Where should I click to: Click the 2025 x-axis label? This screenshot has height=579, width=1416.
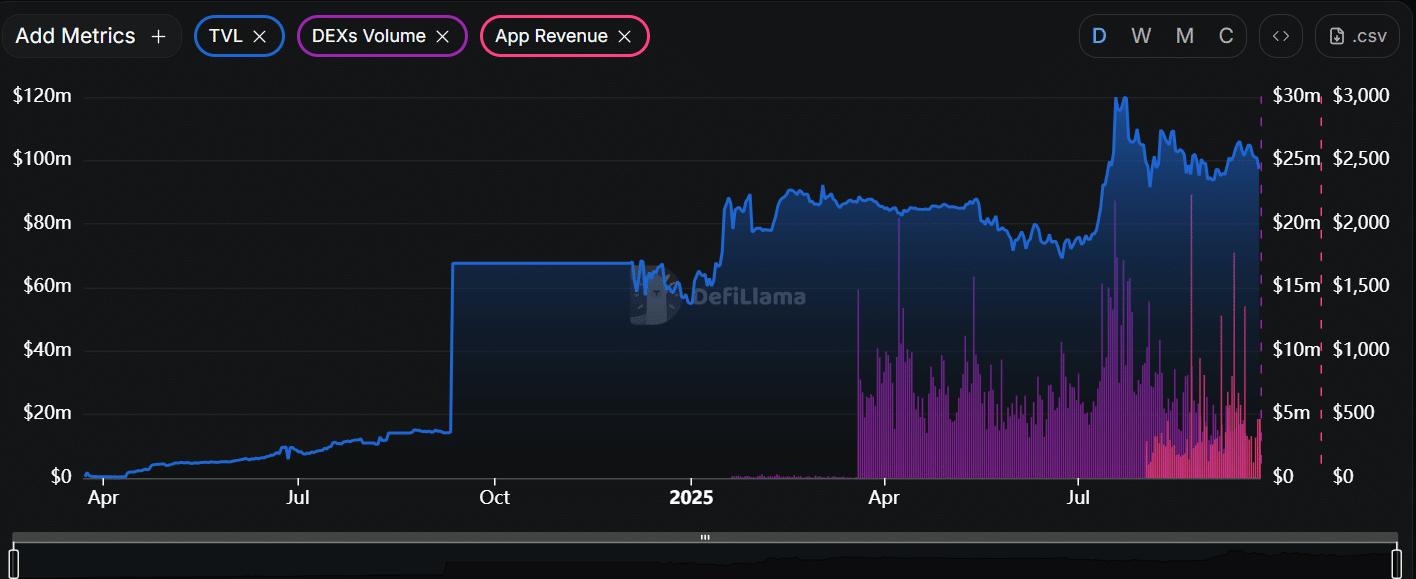point(691,497)
